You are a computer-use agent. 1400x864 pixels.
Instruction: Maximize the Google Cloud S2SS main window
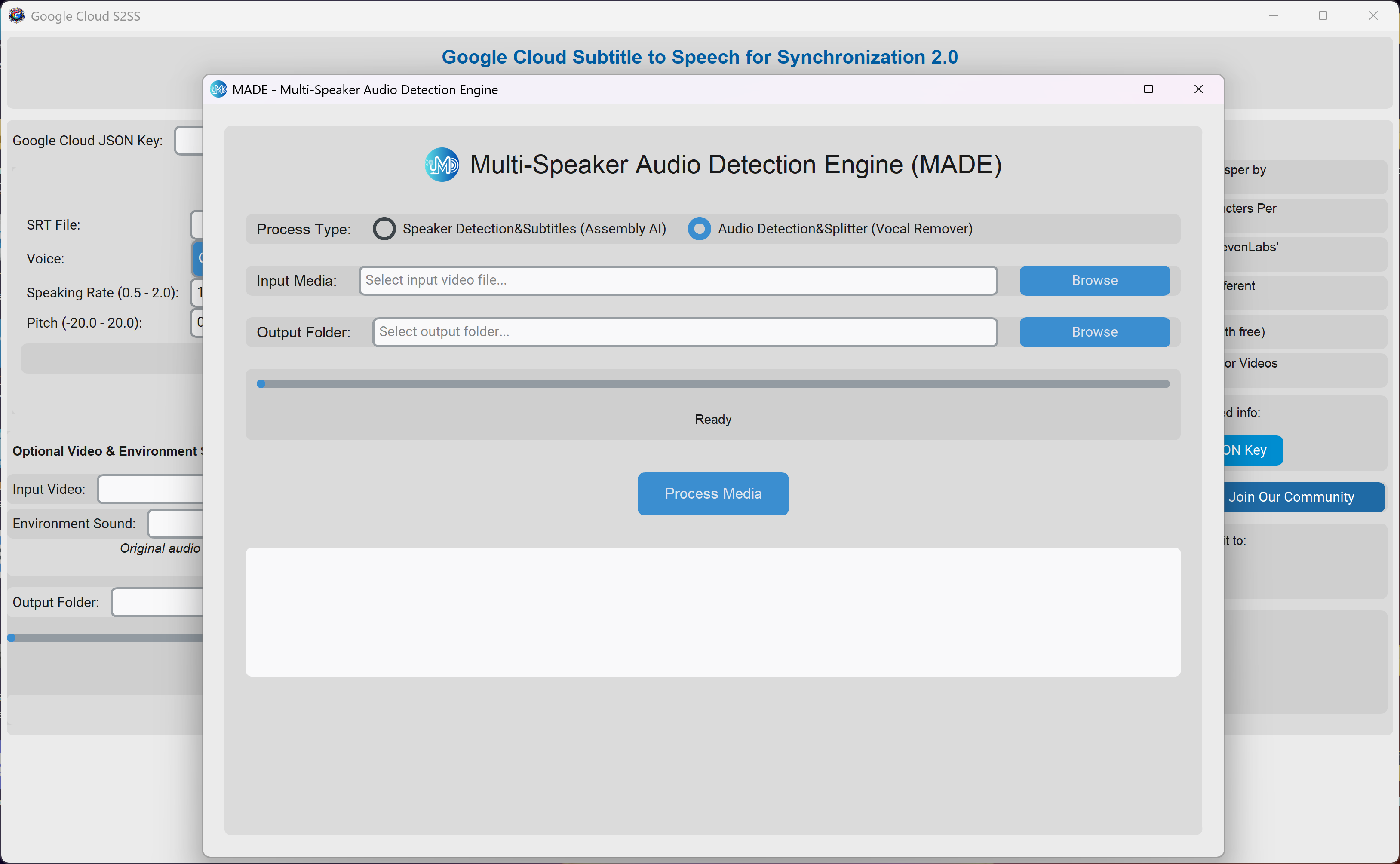1322,15
